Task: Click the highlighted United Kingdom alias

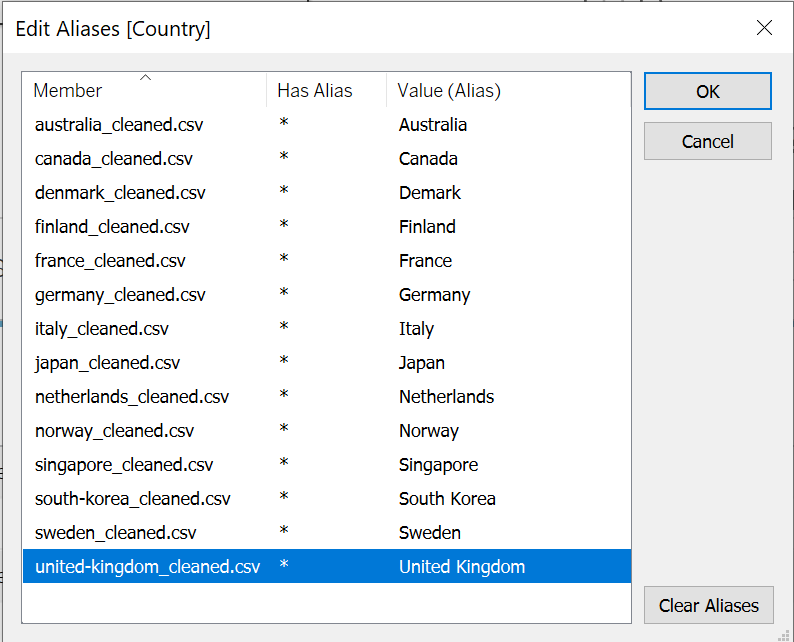Action: point(461,567)
